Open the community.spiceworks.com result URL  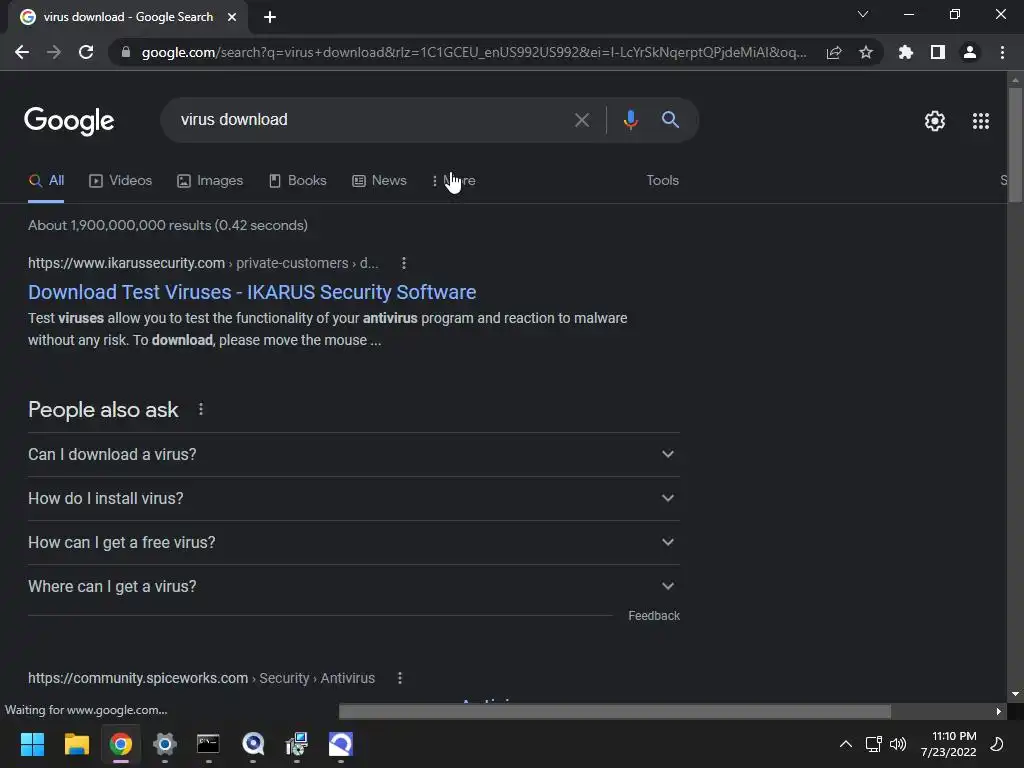point(201,679)
